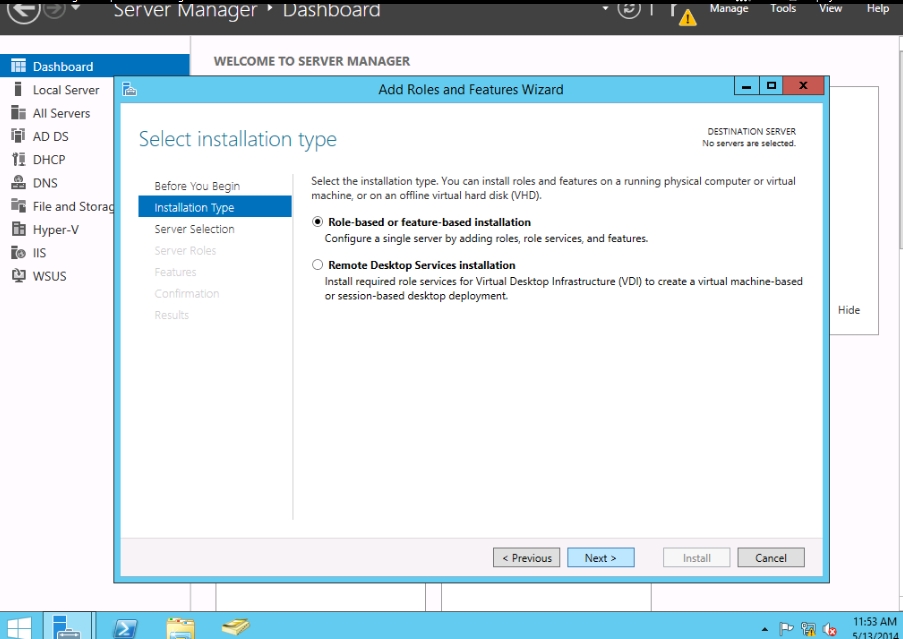903x639 pixels.
Task: Cancel the Add Roles wizard
Action: [771, 557]
